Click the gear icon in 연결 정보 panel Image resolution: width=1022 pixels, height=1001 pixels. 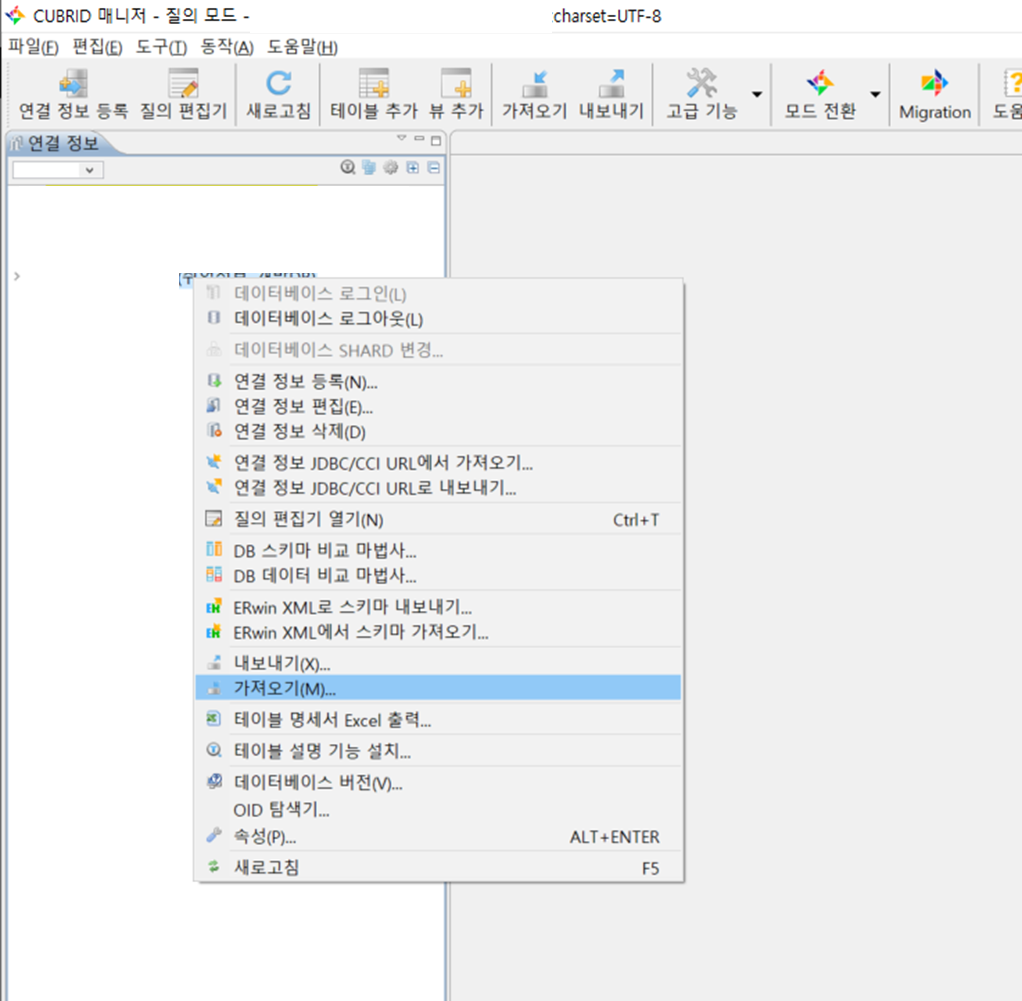coord(390,167)
